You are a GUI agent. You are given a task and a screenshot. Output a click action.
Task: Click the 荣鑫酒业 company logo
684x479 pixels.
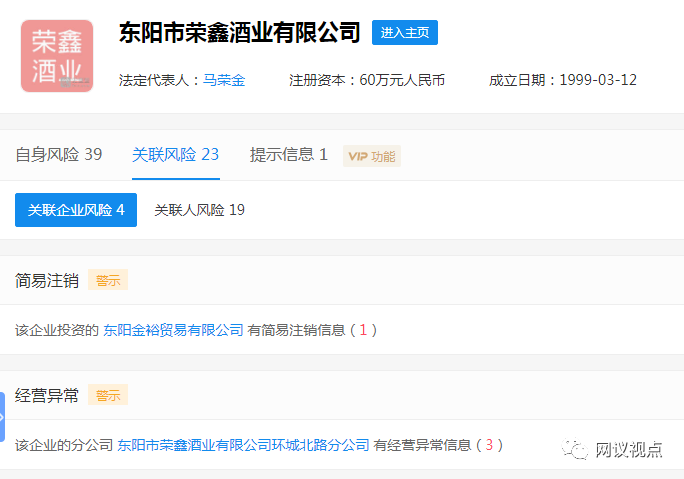point(57,56)
